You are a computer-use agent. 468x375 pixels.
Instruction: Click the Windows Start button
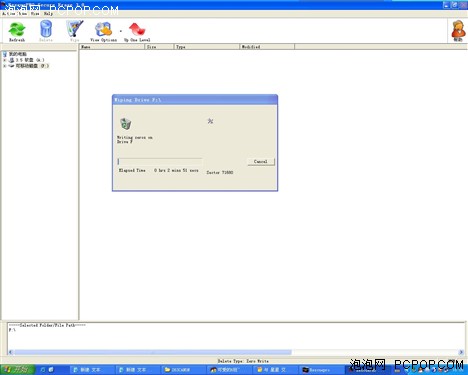coord(17,369)
